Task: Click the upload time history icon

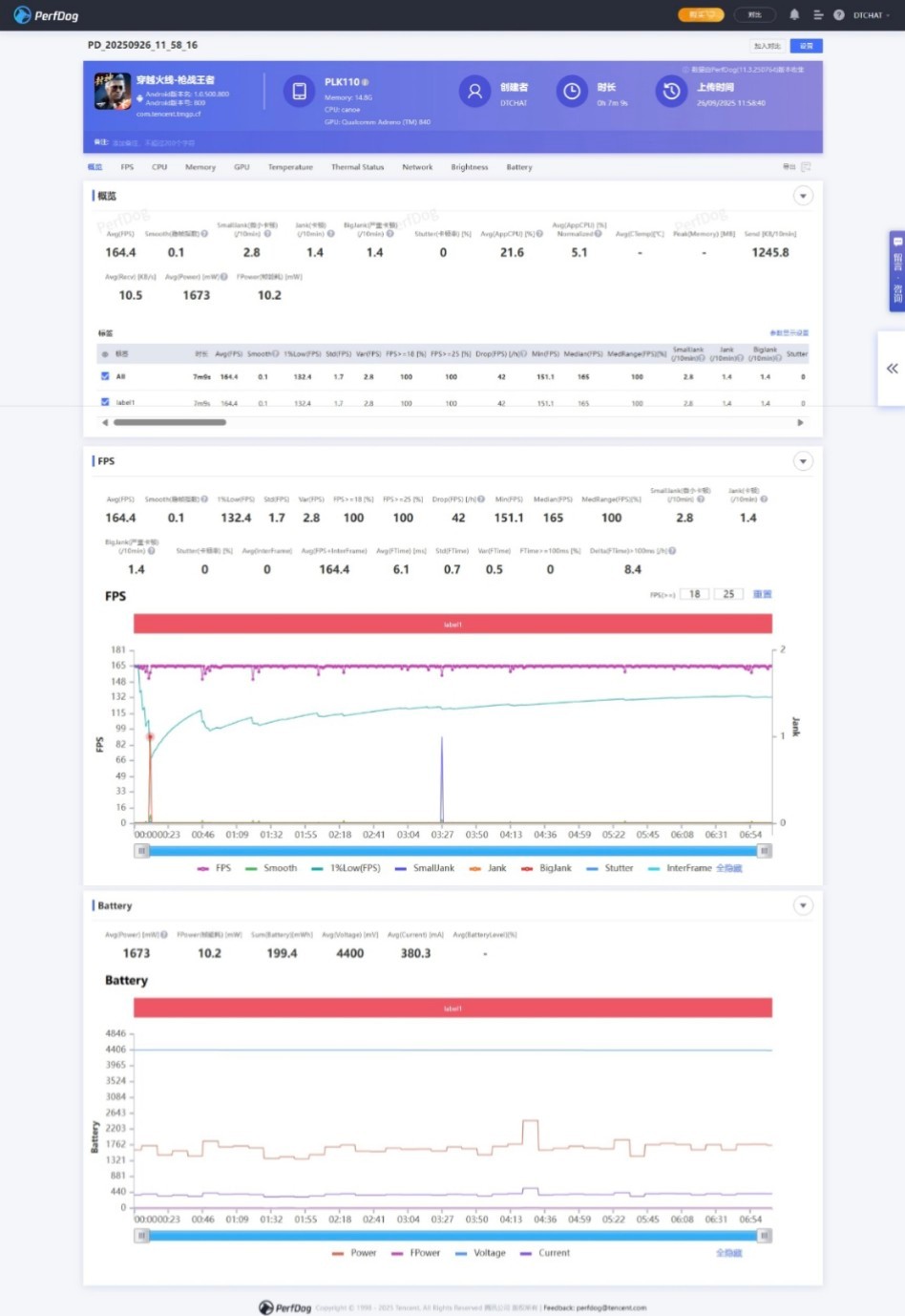Action: click(x=671, y=92)
